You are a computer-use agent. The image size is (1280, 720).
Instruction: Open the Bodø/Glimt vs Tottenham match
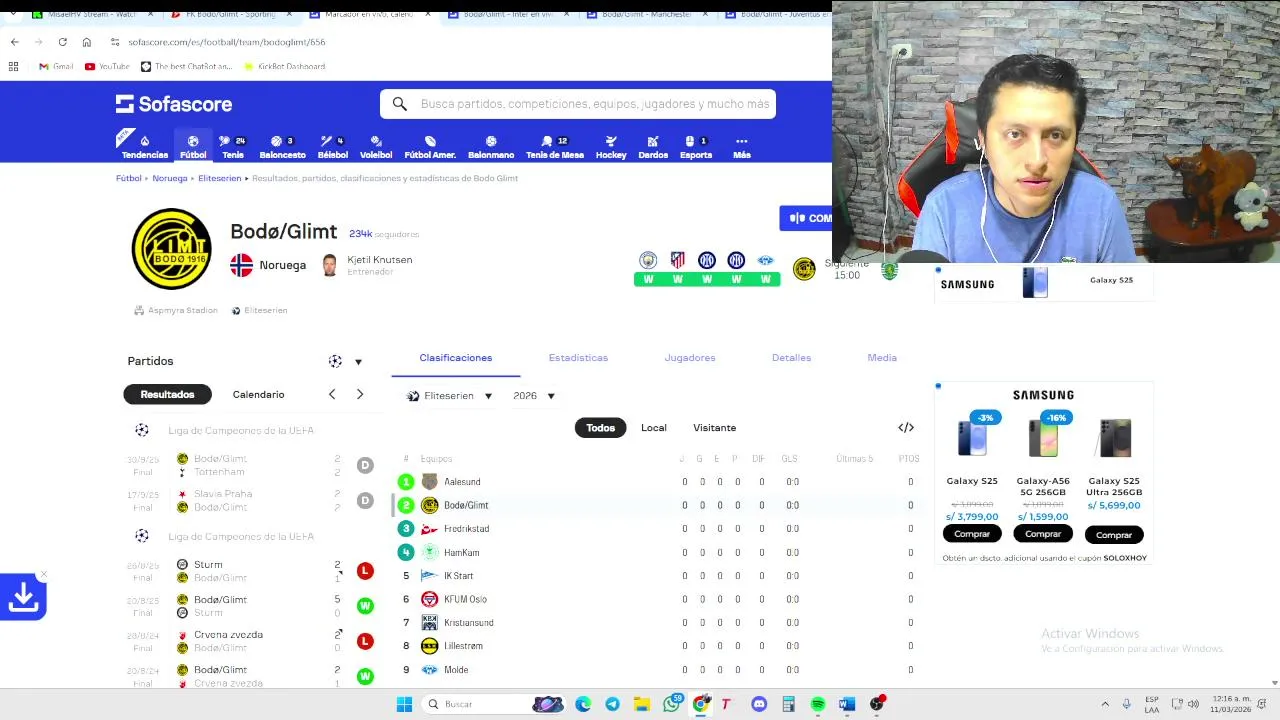coord(249,465)
